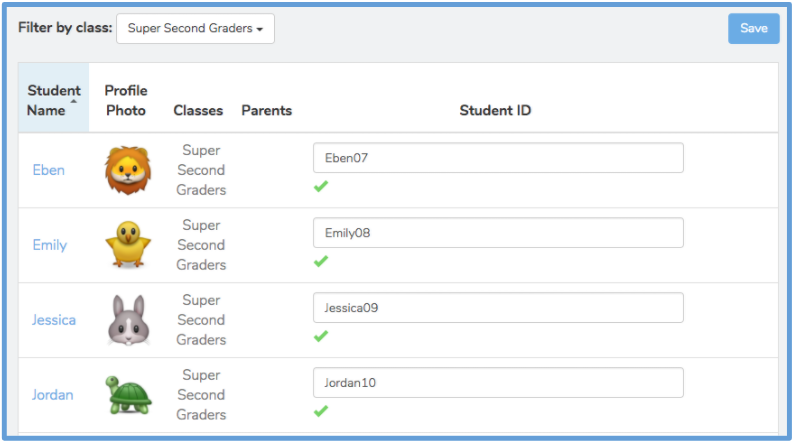Click the Student ID column header
This screenshot has height=445, width=797.
pos(495,110)
